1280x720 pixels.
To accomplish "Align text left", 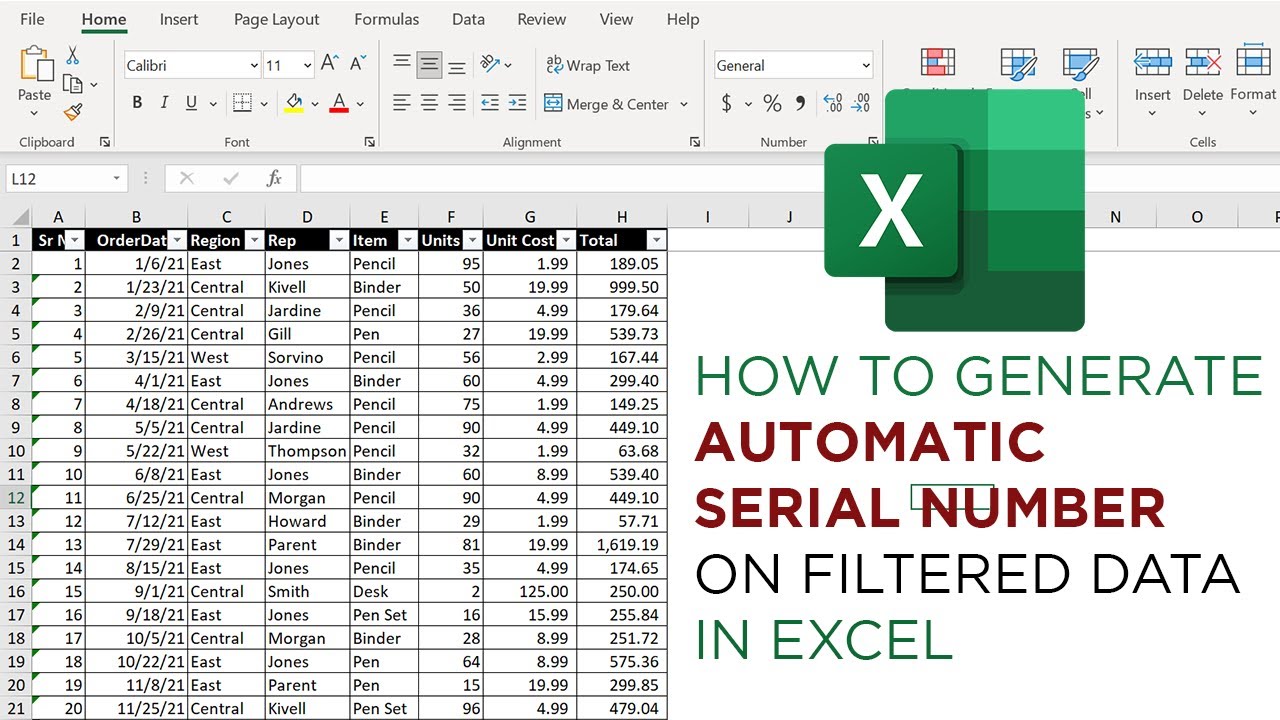I will 402,103.
